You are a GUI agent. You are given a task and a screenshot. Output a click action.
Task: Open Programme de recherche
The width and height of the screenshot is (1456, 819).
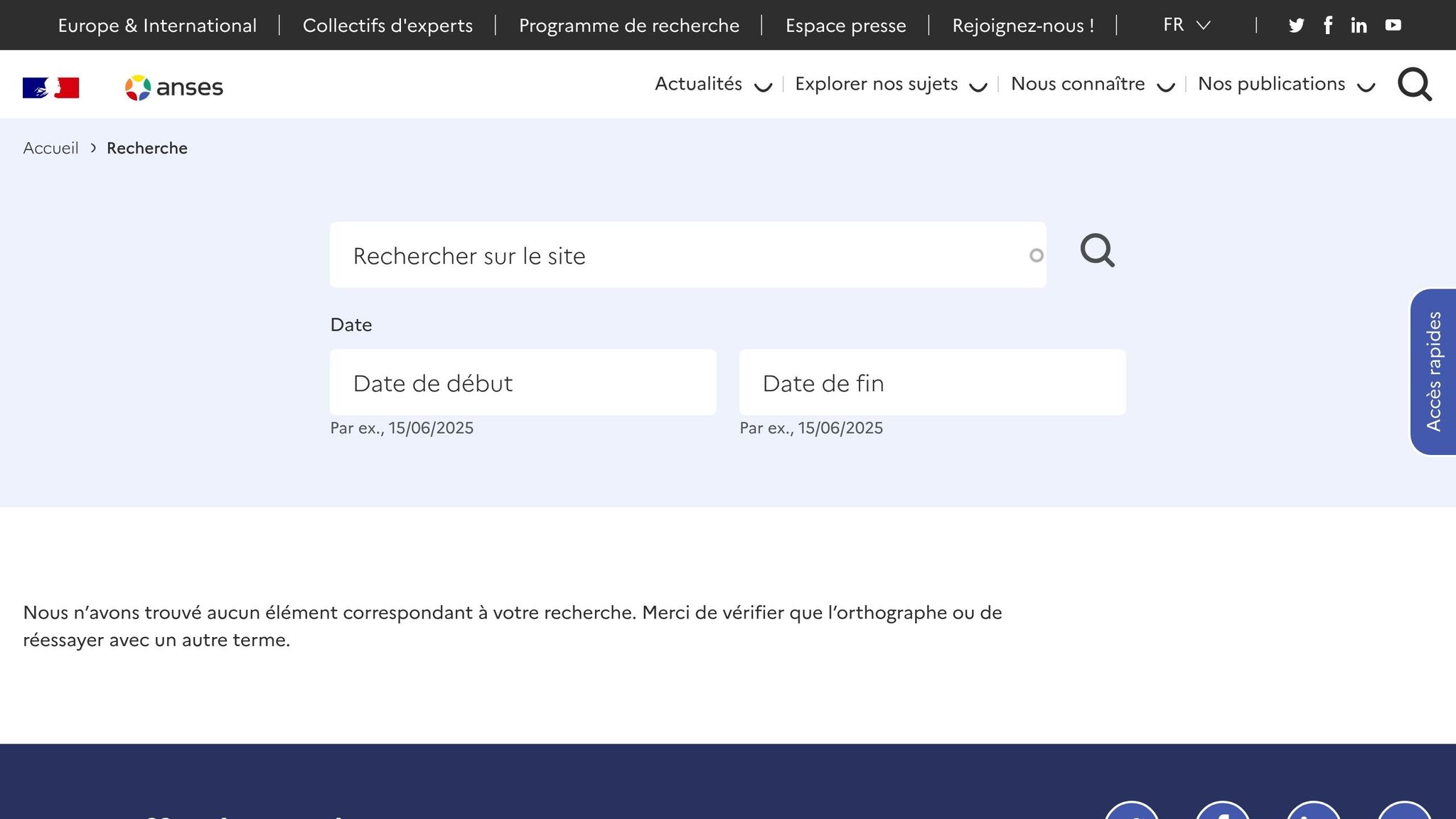pyautogui.click(x=629, y=26)
